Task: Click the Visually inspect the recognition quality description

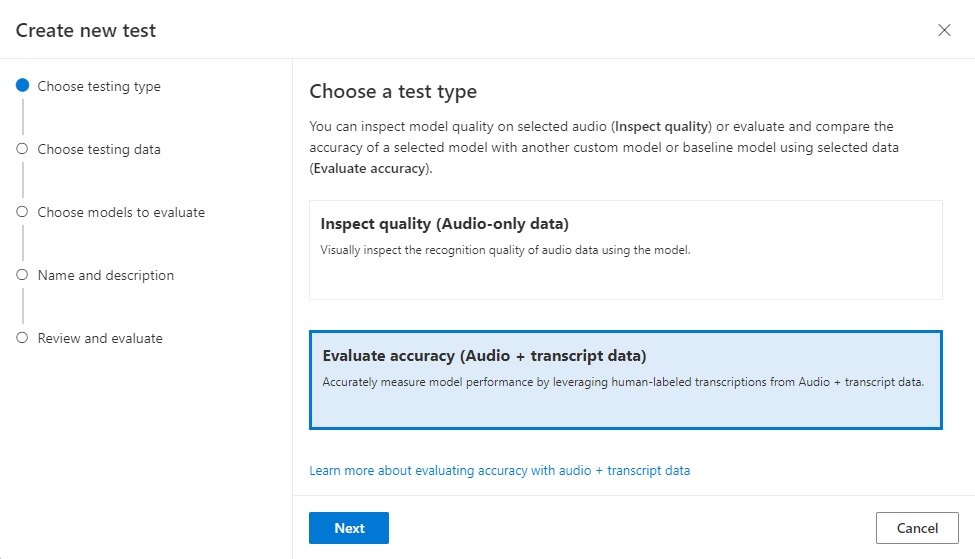Action: pos(505,250)
